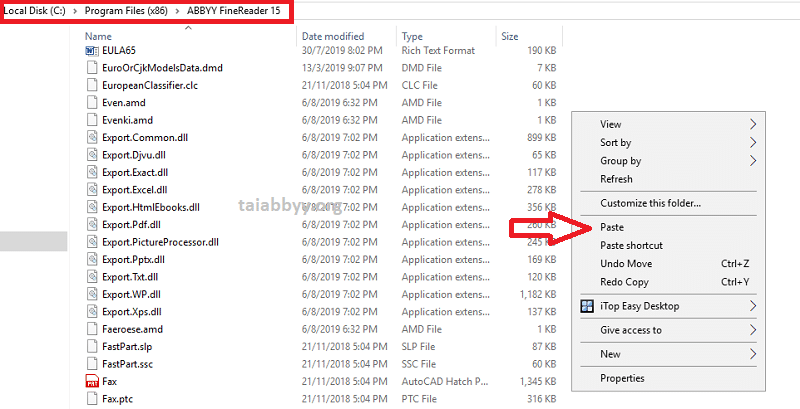Click the 899 KB size cell
800x409 pixels.
coord(542,138)
